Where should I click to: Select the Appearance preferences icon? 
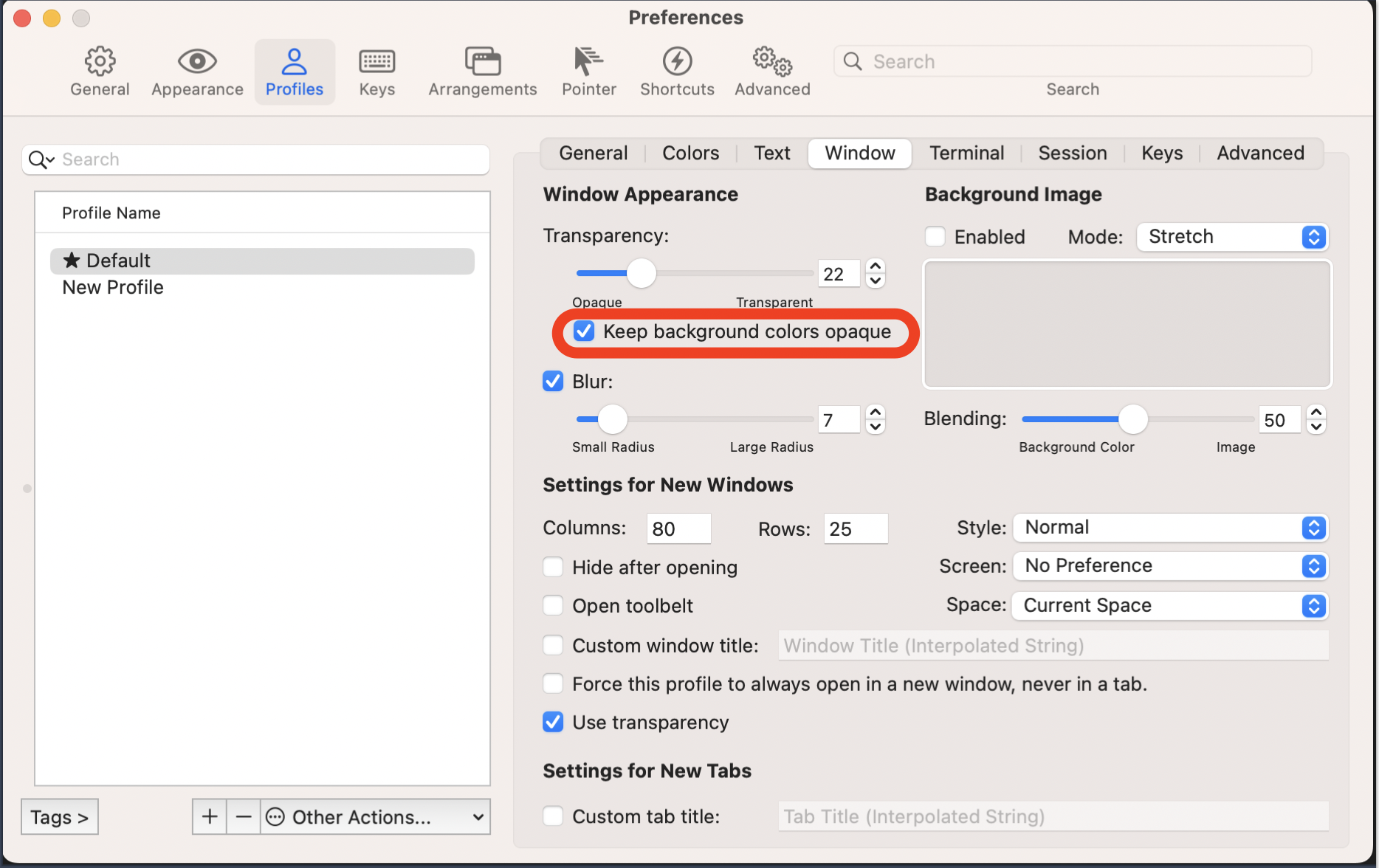(x=196, y=70)
